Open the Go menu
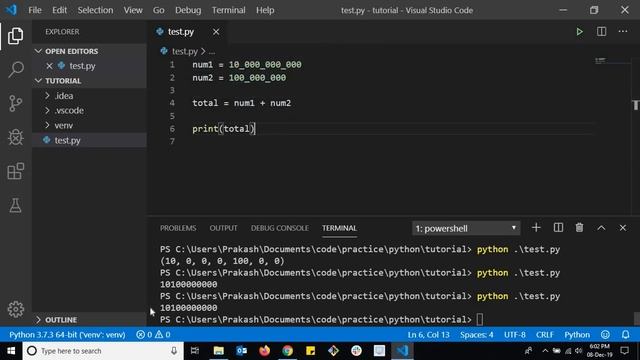This screenshot has width=640, height=360. pyautogui.click(x=158, y=10)
